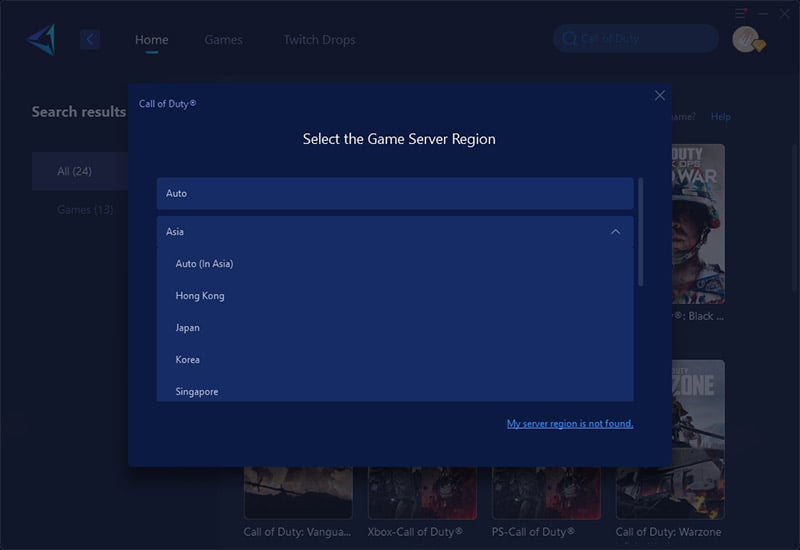Open the user profile avatar

(746, 39)
